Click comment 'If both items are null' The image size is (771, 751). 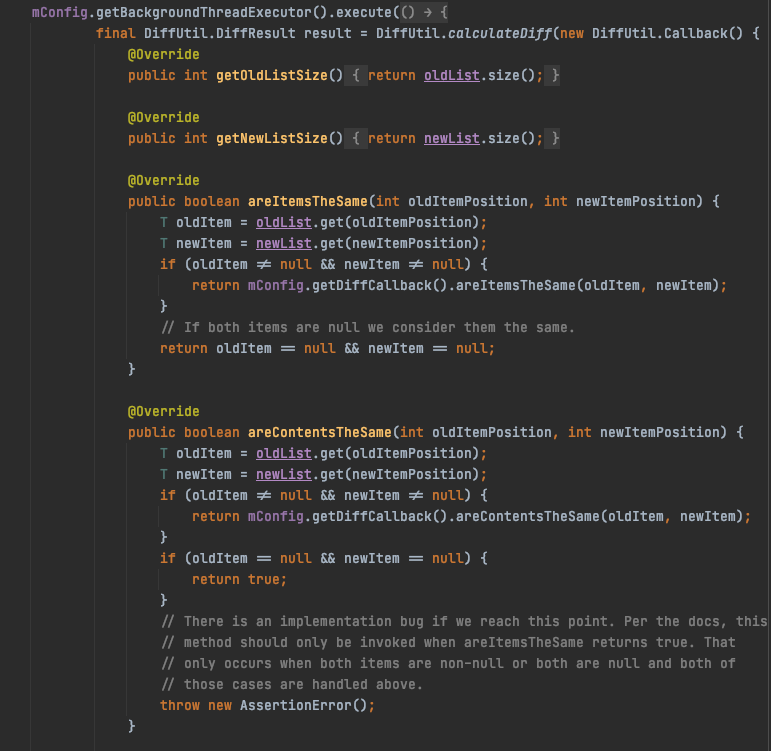coord(368,328)
